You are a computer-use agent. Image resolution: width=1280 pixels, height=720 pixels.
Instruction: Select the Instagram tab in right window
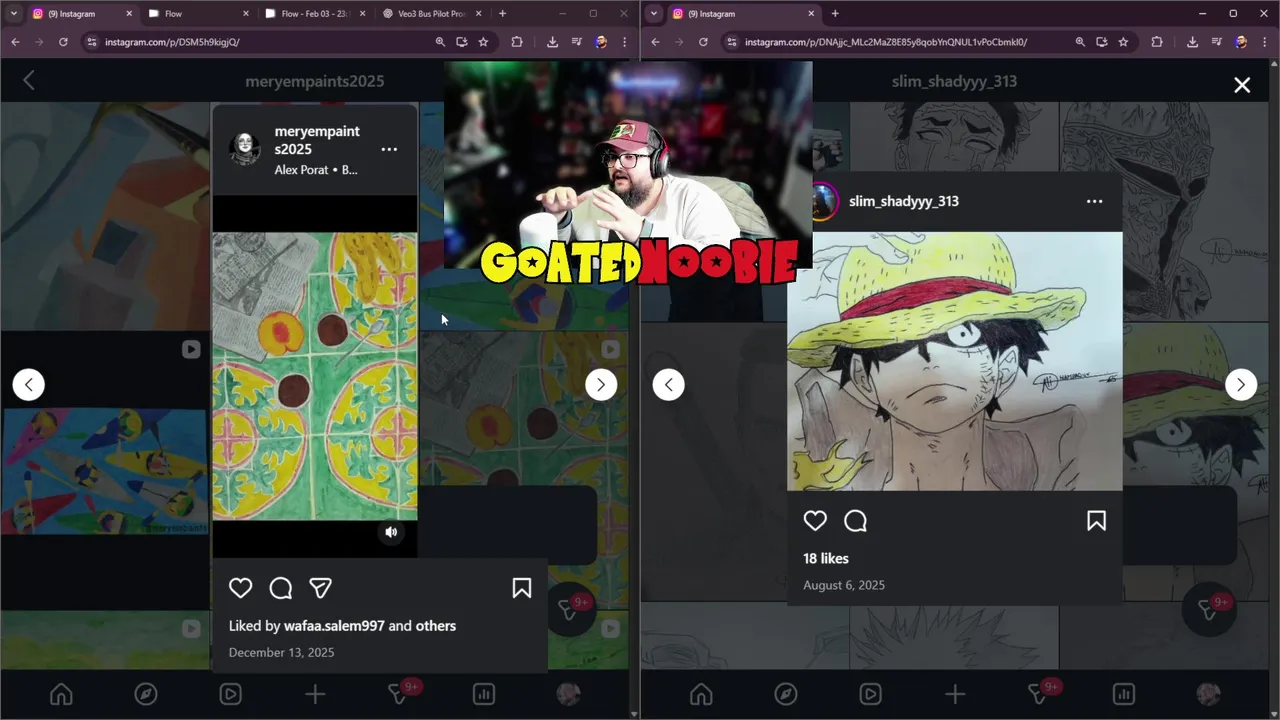745,14
